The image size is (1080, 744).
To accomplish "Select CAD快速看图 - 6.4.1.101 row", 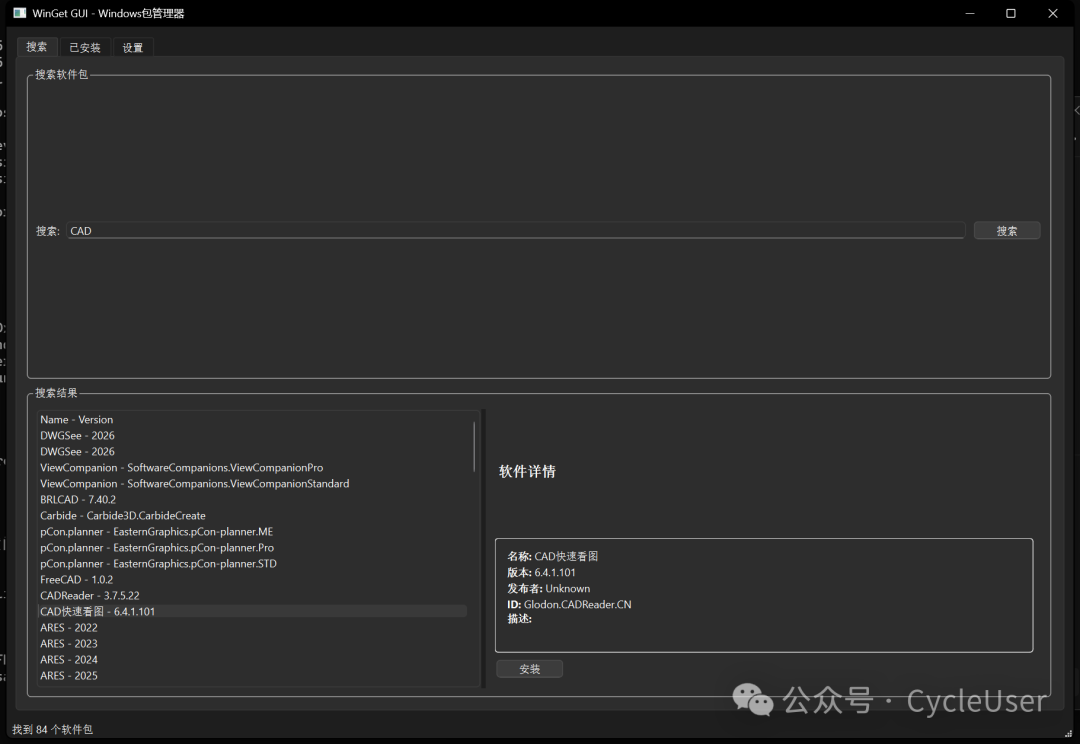I will 253,612.
